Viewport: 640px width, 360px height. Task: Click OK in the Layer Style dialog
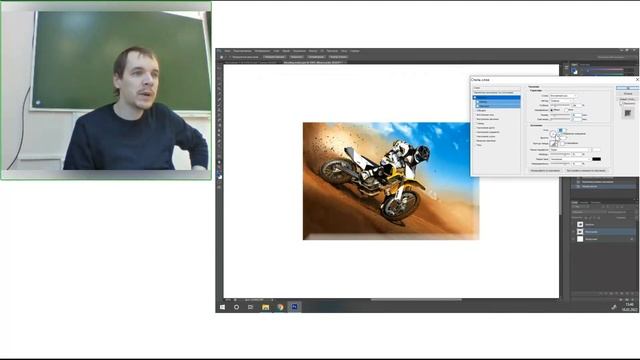[628, 88]
